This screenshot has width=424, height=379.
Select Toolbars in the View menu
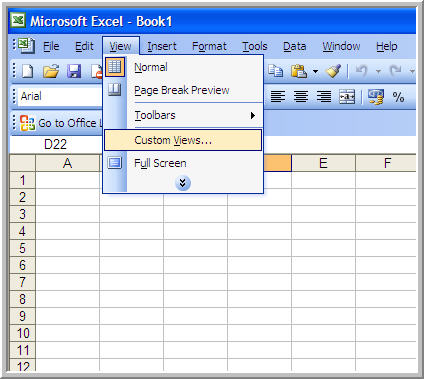click(183, 115)
